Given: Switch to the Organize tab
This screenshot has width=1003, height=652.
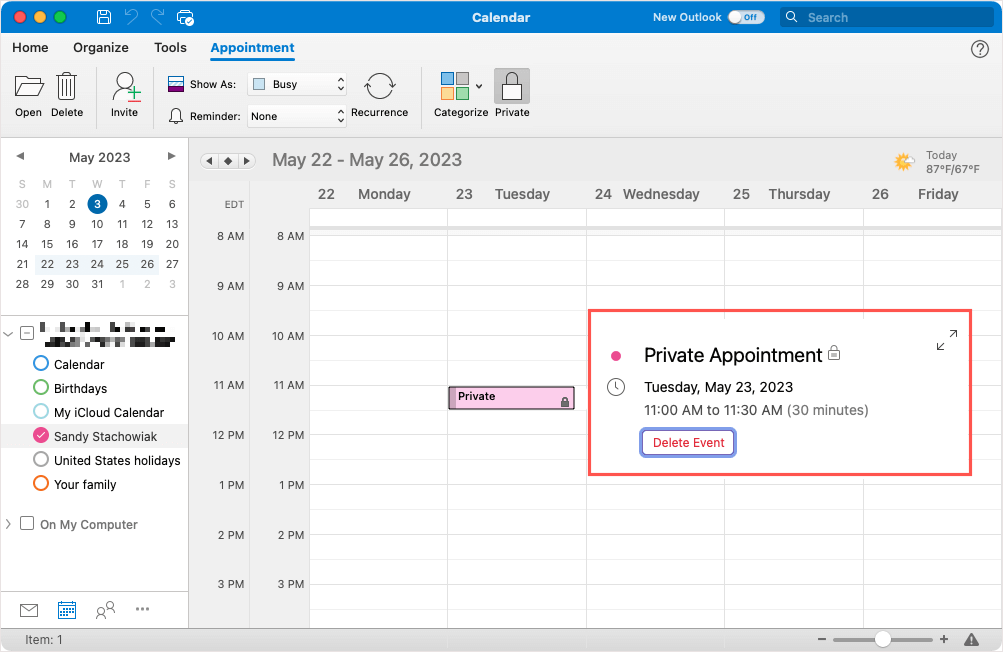Looking at the screenshot, I should pos(101,48).
